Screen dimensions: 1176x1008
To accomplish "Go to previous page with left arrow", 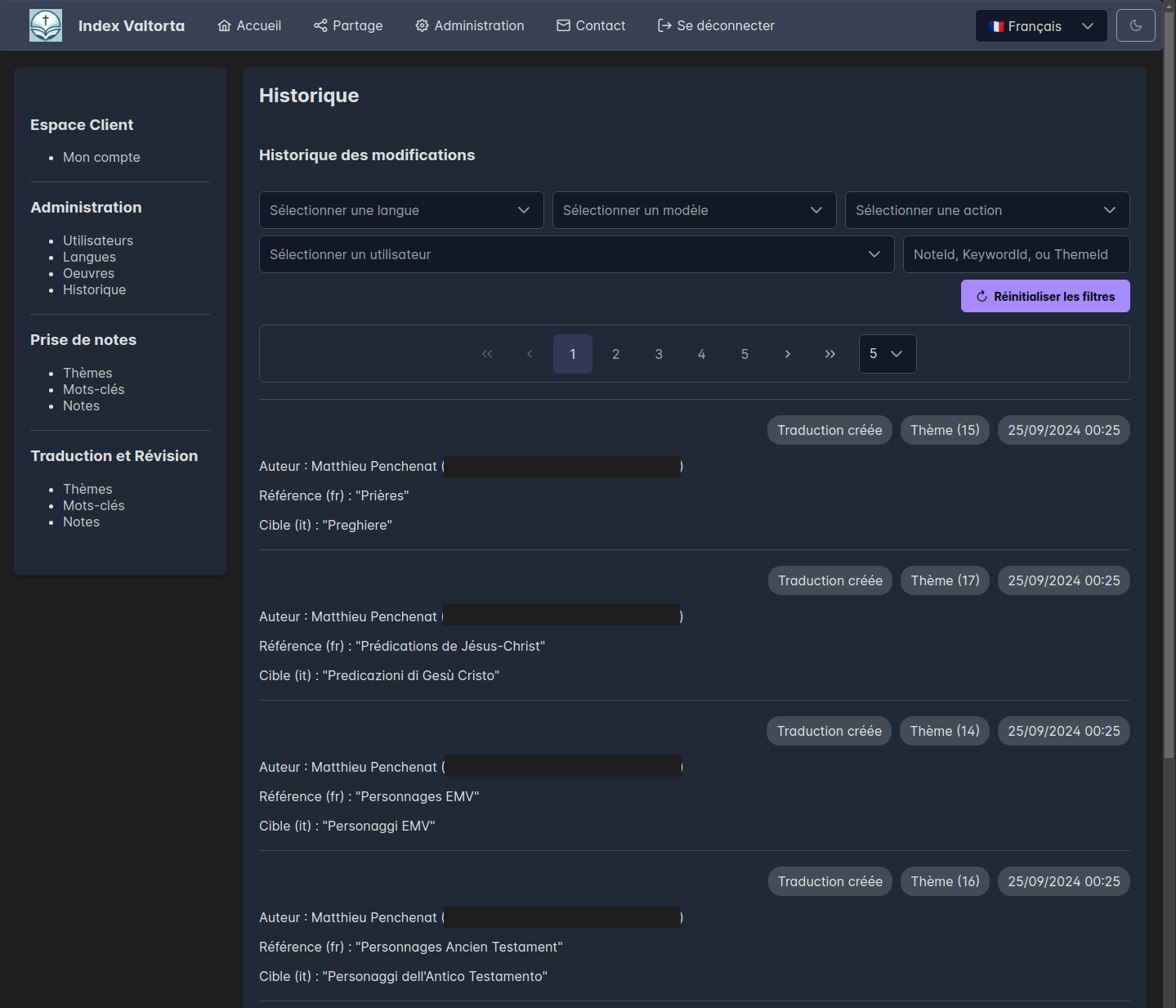I will point(530,354).
